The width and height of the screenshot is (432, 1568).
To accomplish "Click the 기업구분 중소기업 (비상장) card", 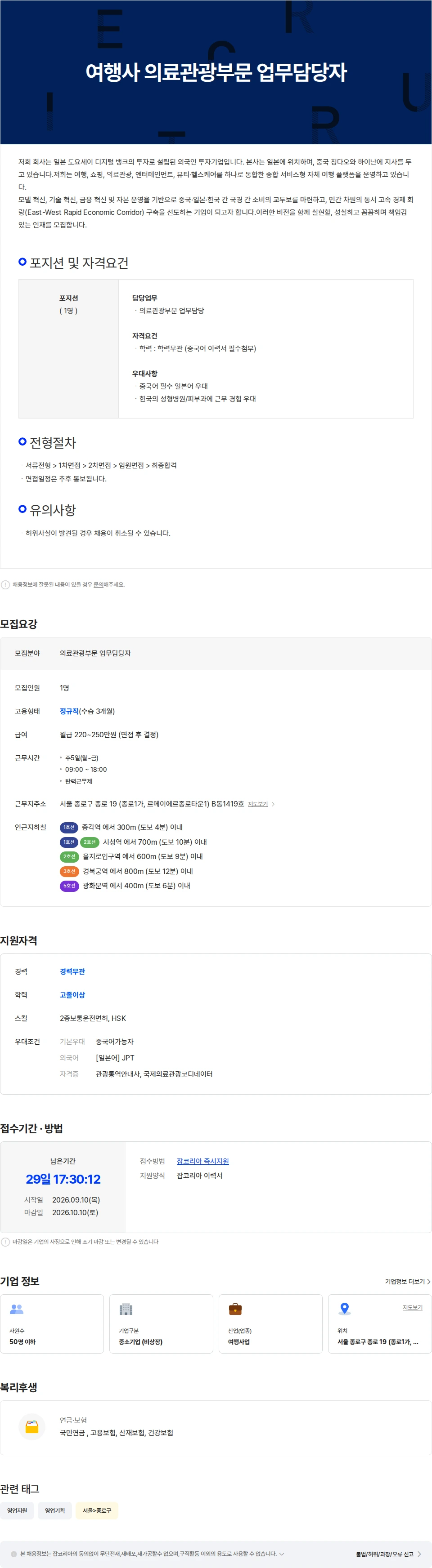I will (x=162, y=1324).
